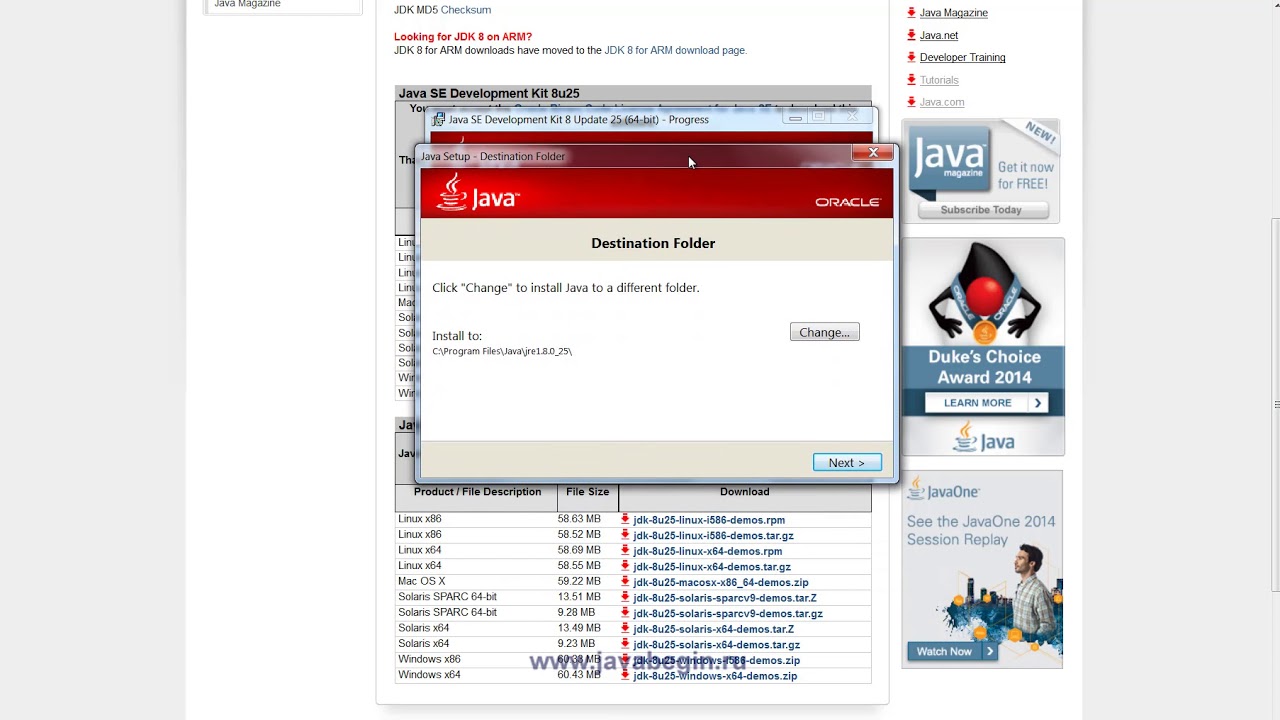Download jdk-8u25-solaris-x64-demos.tar.Z
This screenshot has height=720, width=1280.
(713, 629)
